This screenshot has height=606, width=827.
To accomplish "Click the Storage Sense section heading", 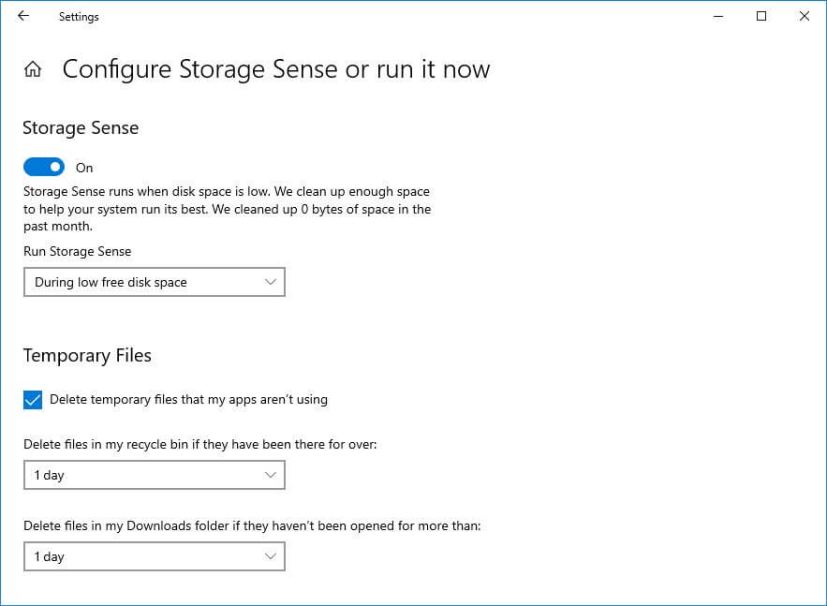I will click(x=80, y=128).
